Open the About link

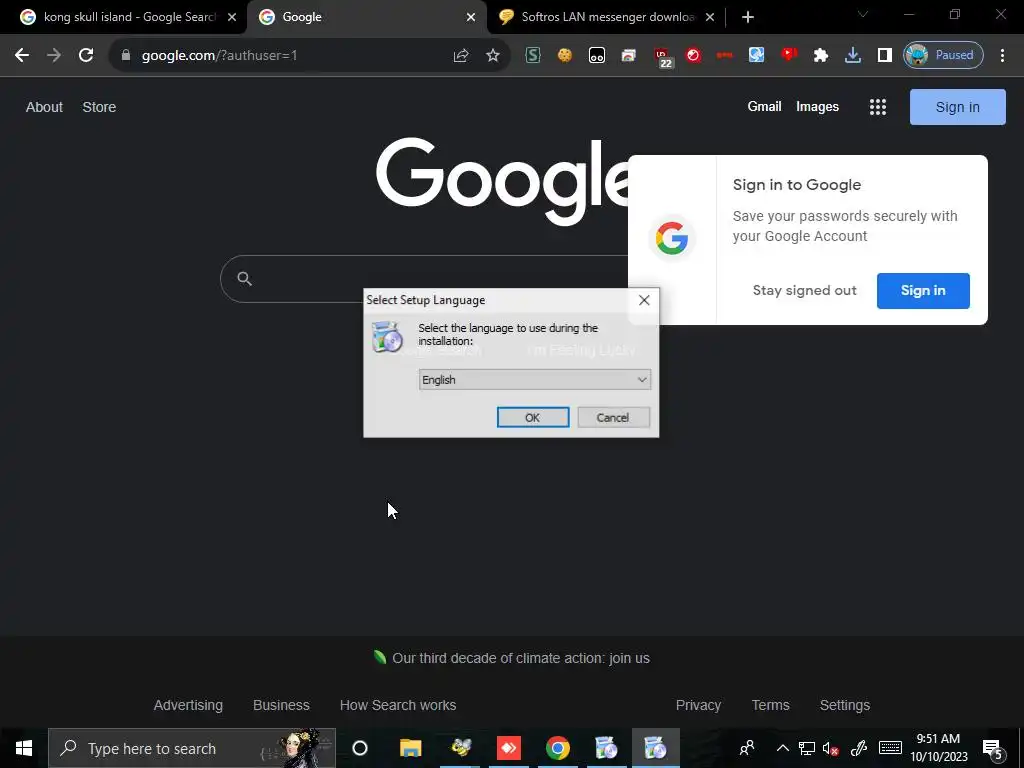pos(44,107)
